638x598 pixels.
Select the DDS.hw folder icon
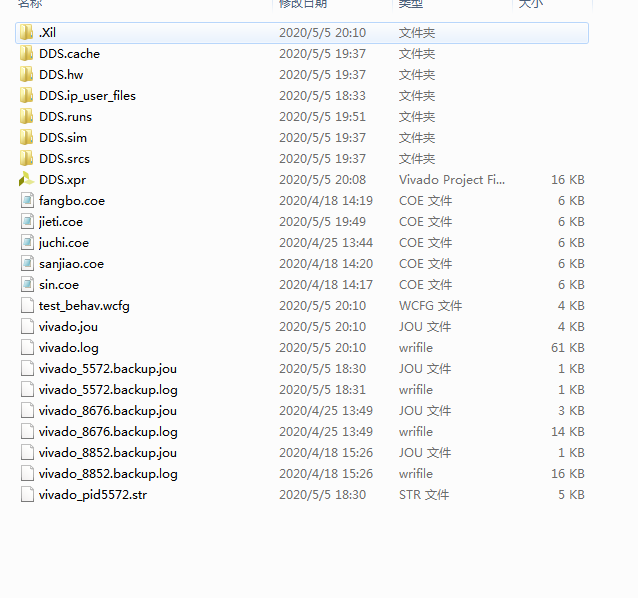pyautogui.click(x=26, y=74)
